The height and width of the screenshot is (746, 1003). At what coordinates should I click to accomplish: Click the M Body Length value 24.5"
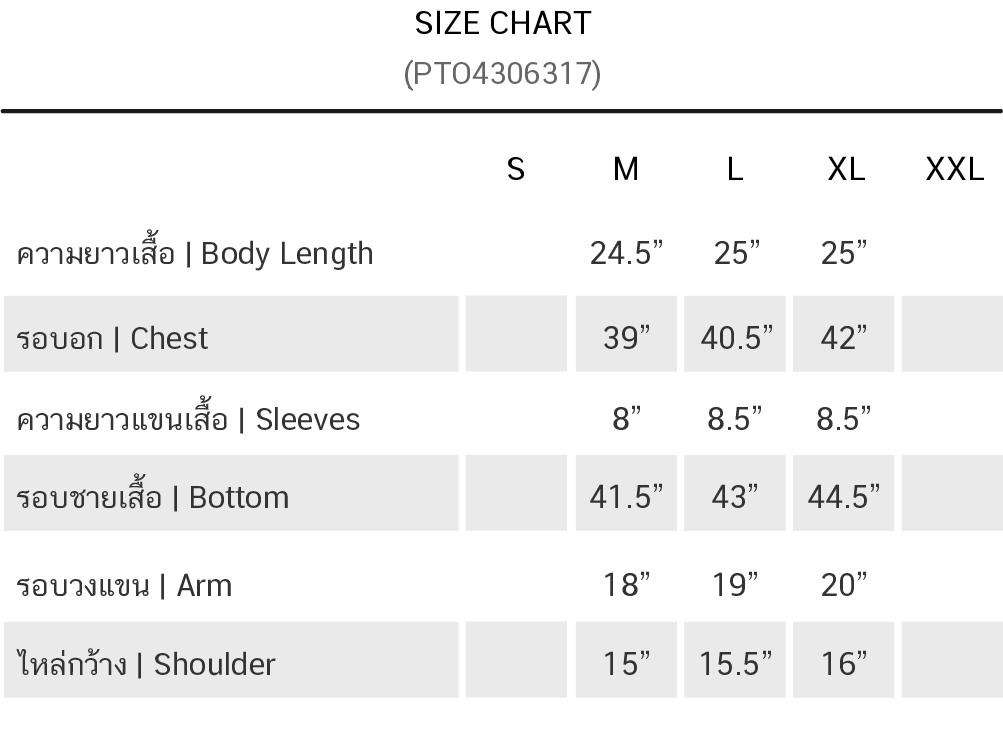(x=626, y=254)
